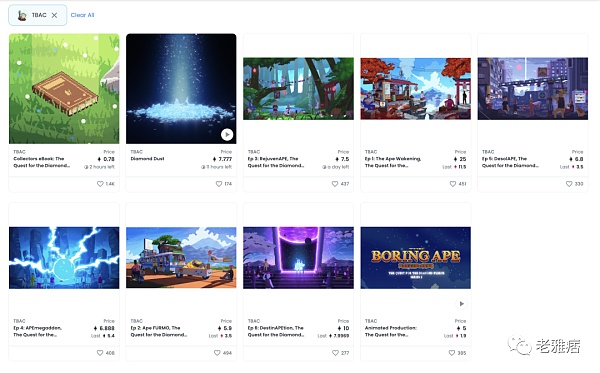This screenshot has width=600, height=373.
Task: Remove the TBAC filter chip
Action: tap(54, 15)
